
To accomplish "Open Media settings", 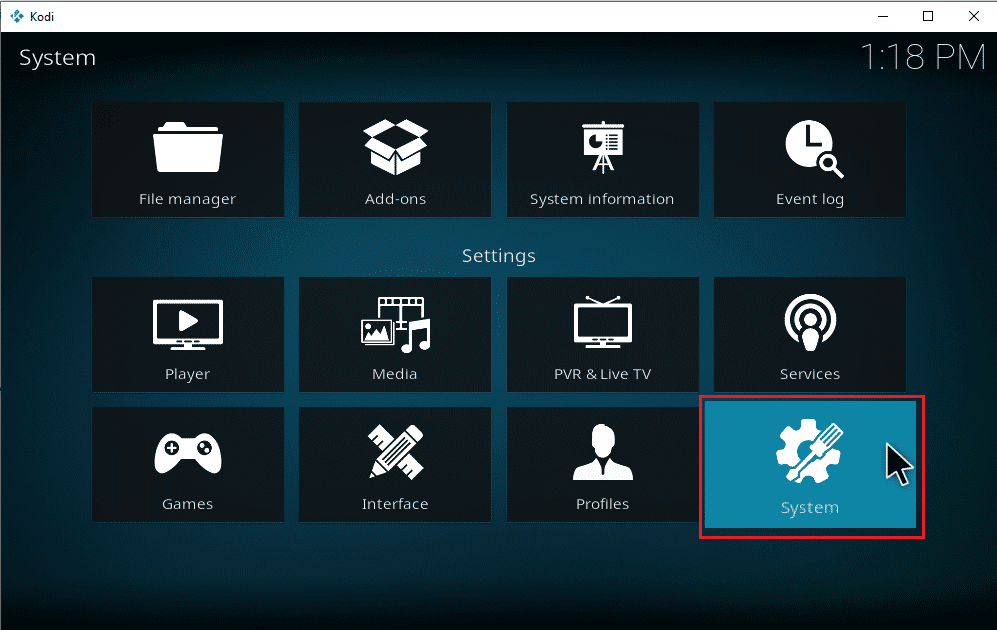I will 394,334.
